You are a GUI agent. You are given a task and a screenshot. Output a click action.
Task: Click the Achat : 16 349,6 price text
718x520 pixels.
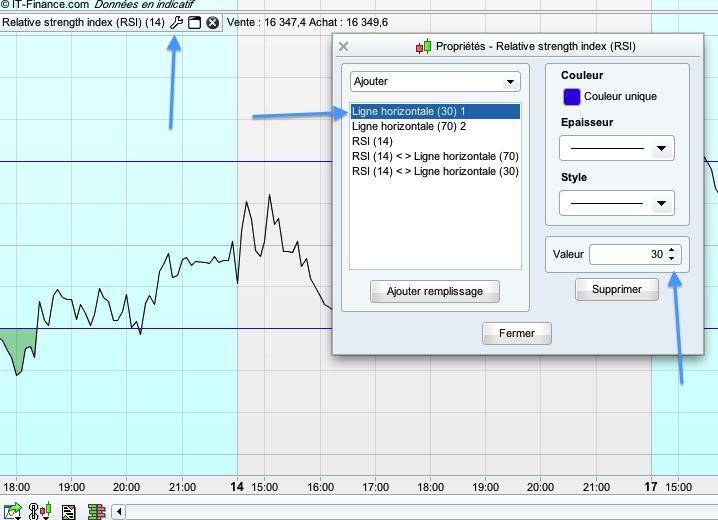coord(348,22)
